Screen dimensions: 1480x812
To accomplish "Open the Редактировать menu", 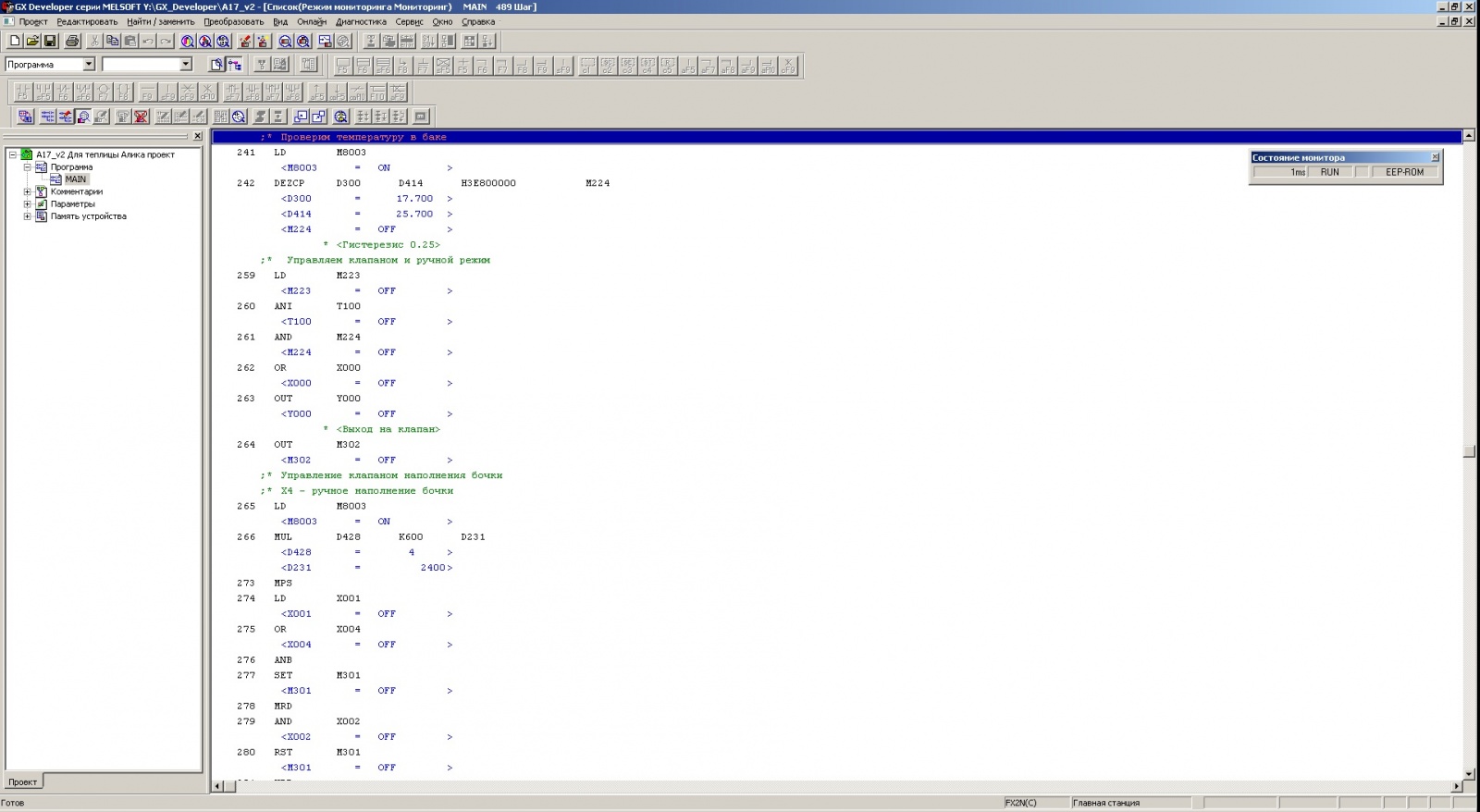I will pos(87,21).
